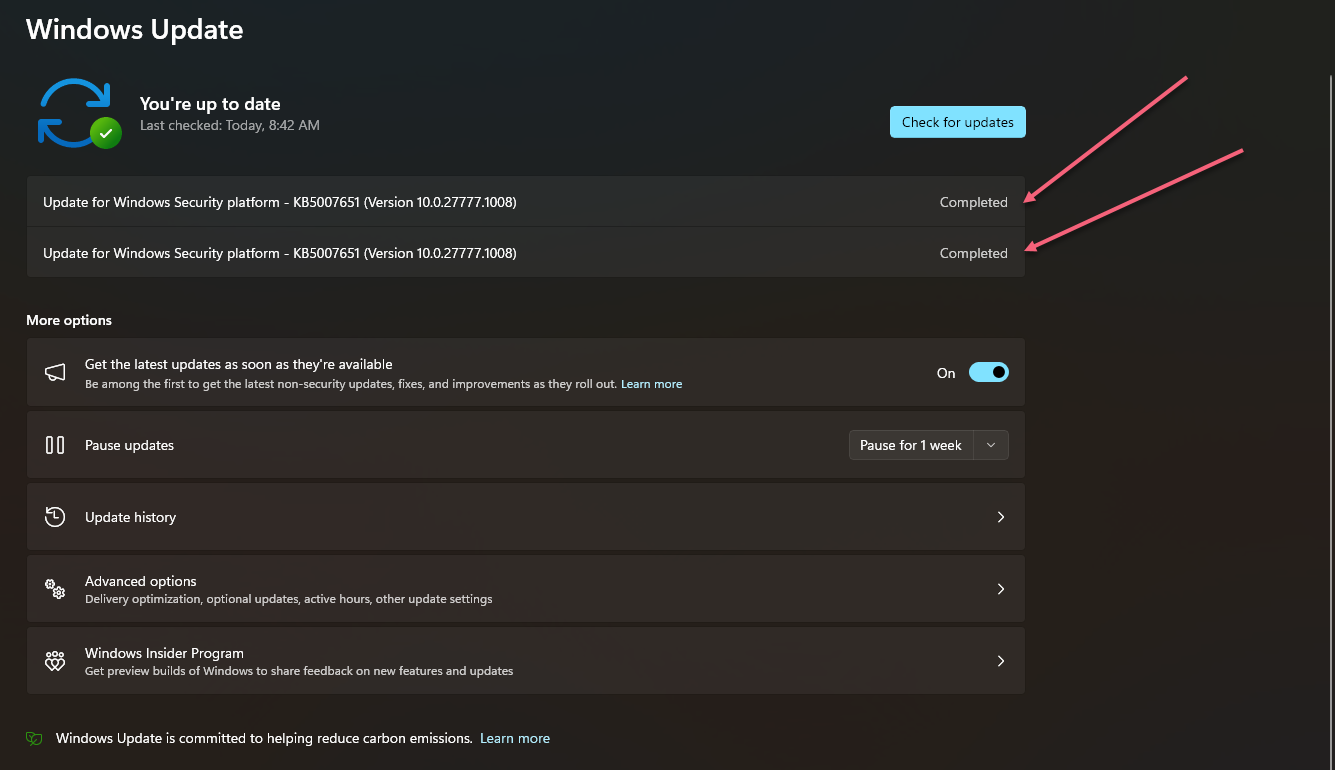Click Last checked: Today, 8:42 AM text
This screenshot has width=1335, height=770.
click(230, 126)
